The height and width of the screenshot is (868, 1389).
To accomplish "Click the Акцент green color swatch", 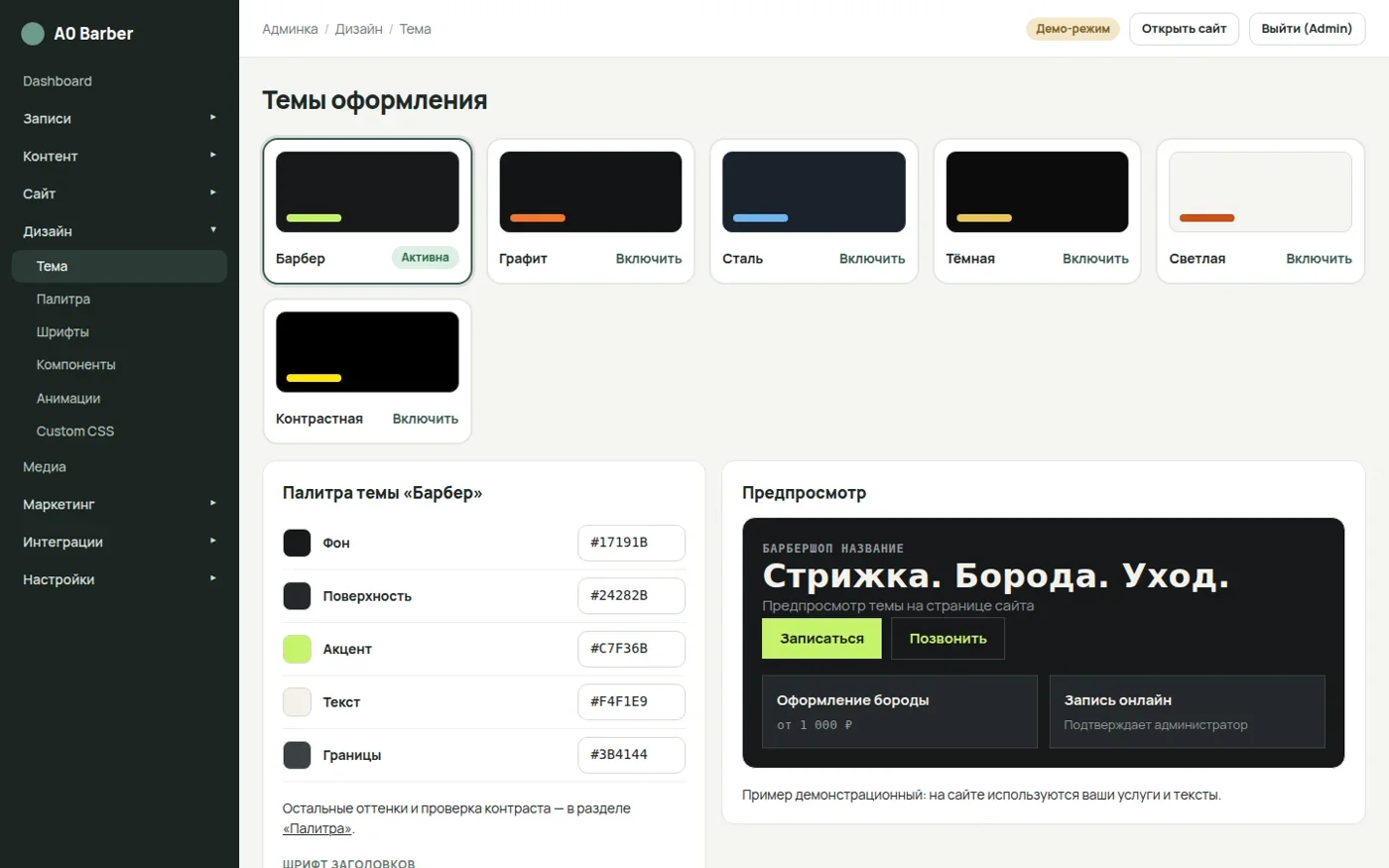I will click(297, 649).
